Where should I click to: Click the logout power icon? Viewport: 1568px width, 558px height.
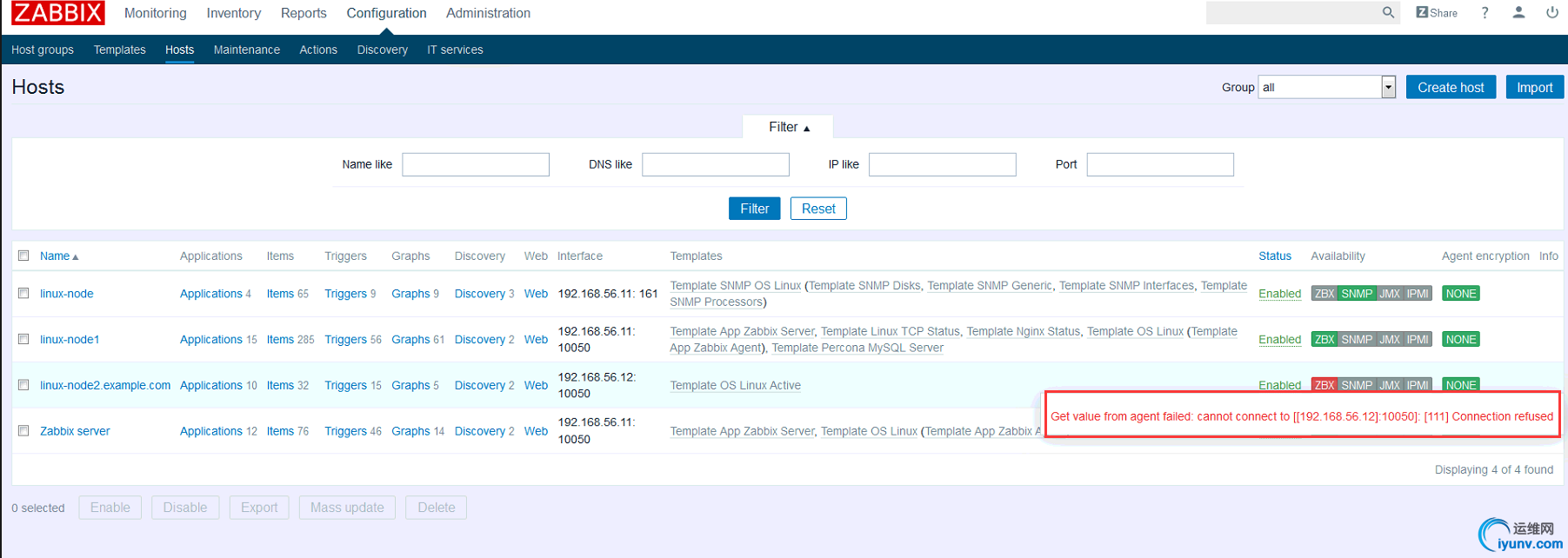1552,12
